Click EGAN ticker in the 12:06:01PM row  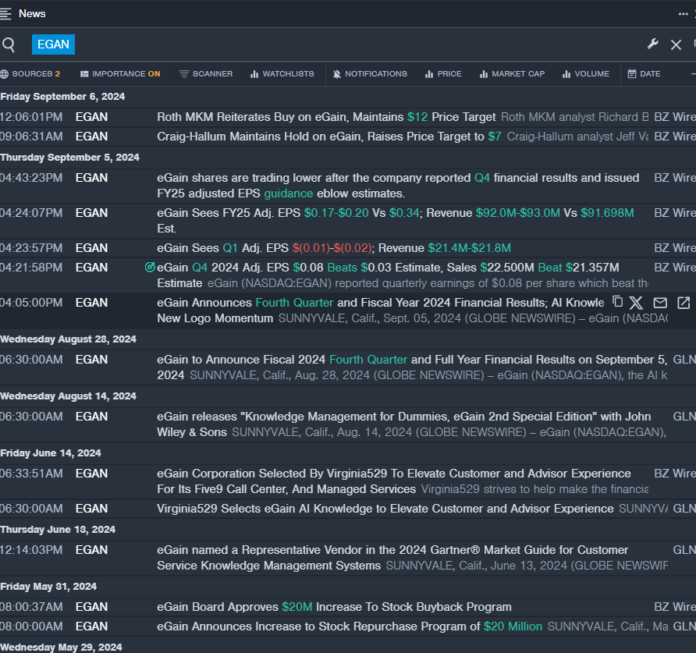coord(91,117)
